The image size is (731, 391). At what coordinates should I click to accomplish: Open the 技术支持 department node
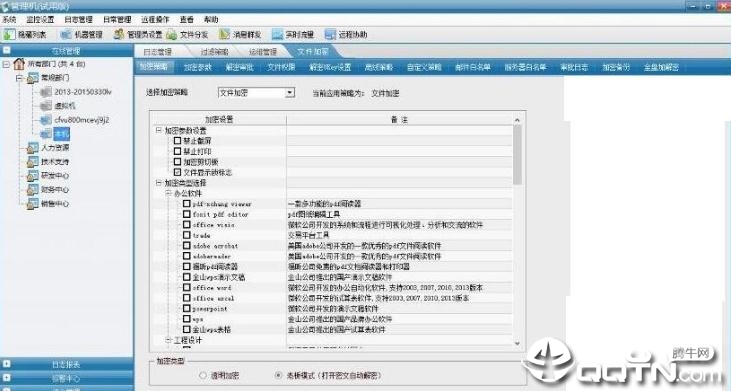pyautogui.click(x=55, y=162)
